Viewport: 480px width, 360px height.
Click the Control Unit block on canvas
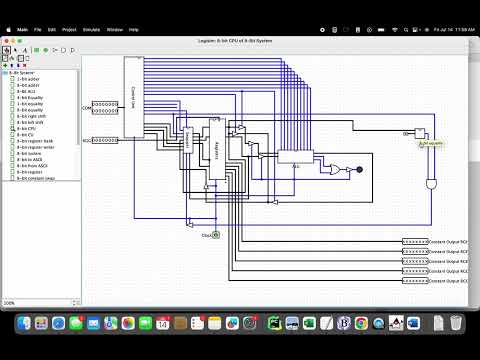click(x=134, y=97)
